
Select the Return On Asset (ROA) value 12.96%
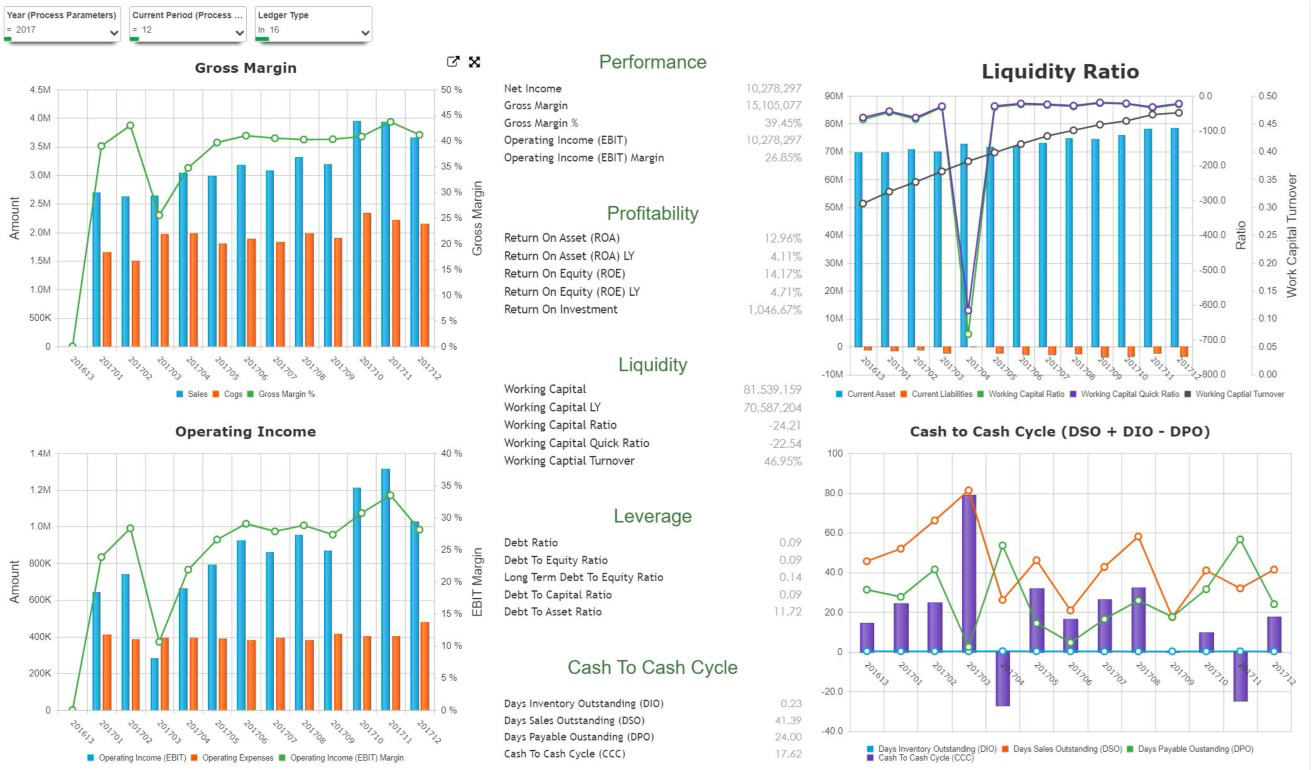coord(782,238)
